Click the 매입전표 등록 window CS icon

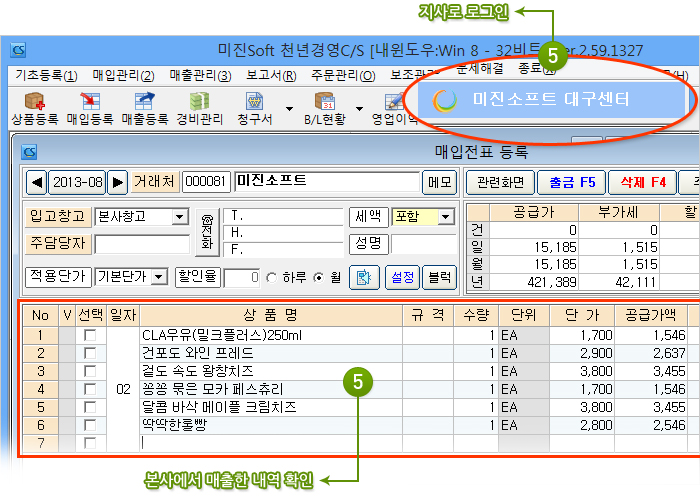pyautogui.click(x=29, y=153)
